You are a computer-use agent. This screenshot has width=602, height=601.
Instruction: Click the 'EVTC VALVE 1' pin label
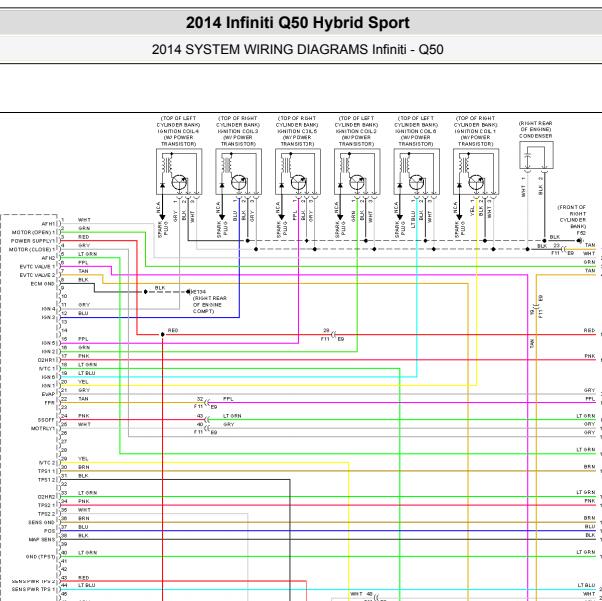37,267
